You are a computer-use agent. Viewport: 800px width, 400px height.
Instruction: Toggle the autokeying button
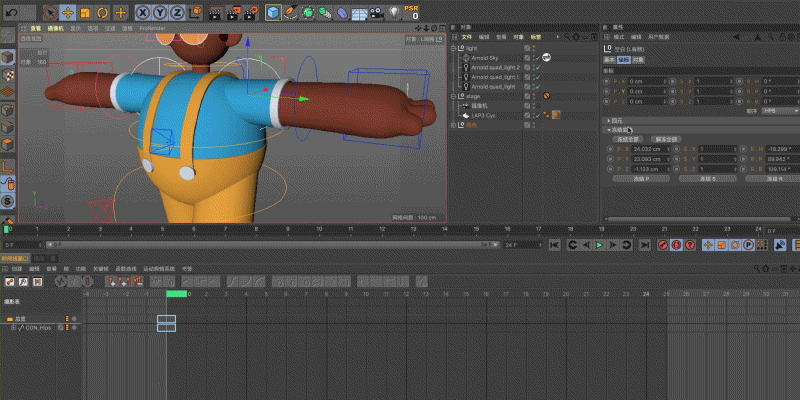pos(677,245)
